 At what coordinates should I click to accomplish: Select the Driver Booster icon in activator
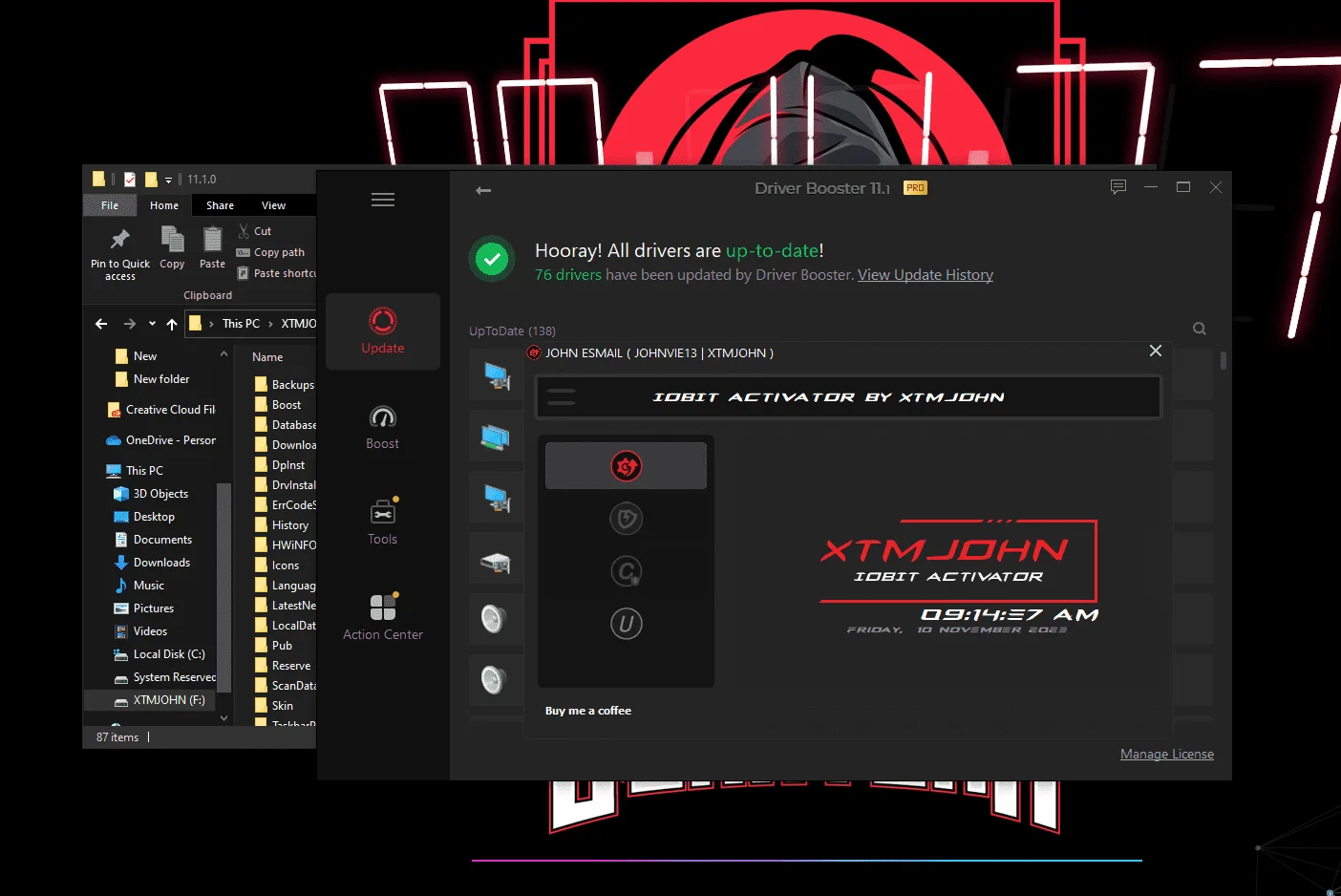tap(626, 466)
